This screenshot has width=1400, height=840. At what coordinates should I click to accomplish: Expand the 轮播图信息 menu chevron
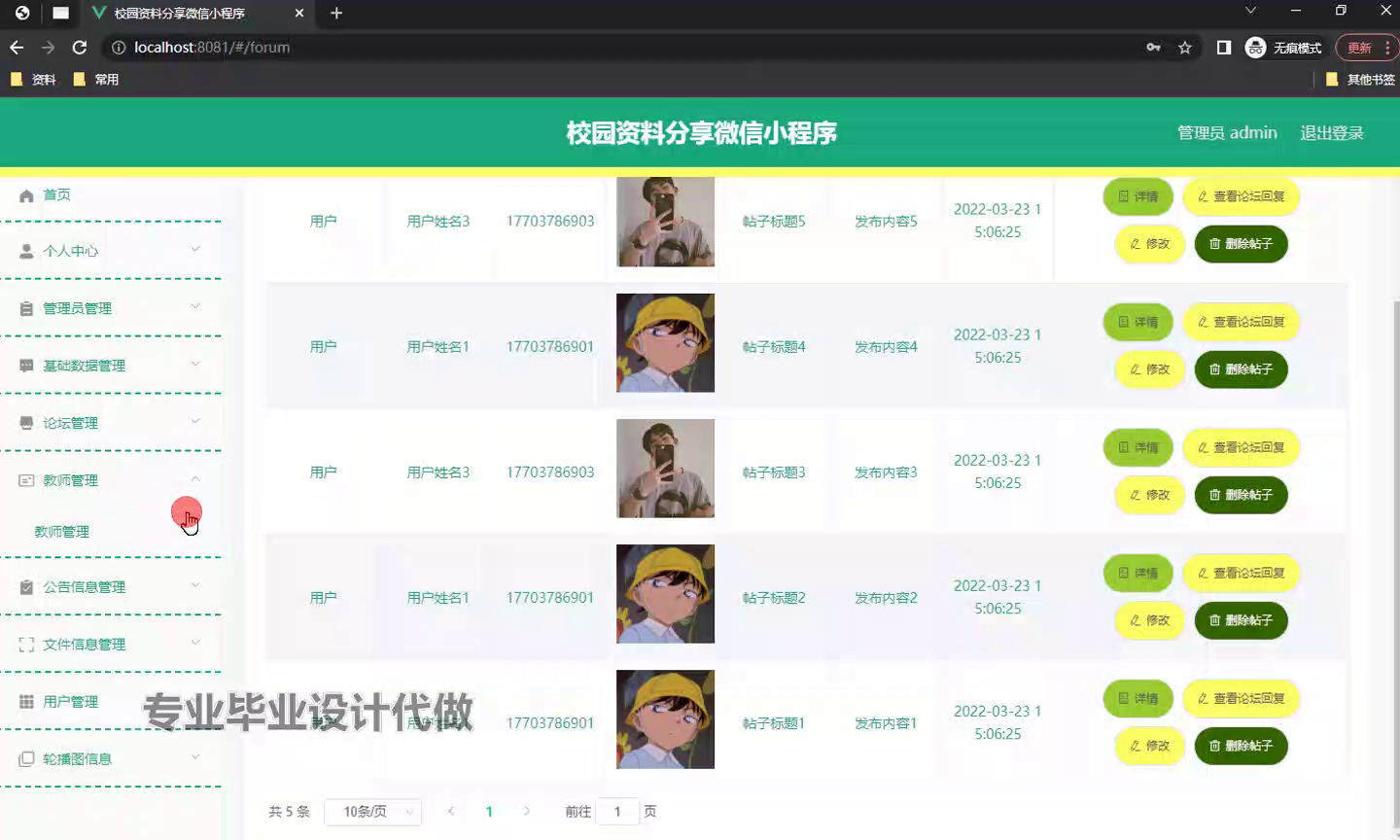(x=195, y=757)
